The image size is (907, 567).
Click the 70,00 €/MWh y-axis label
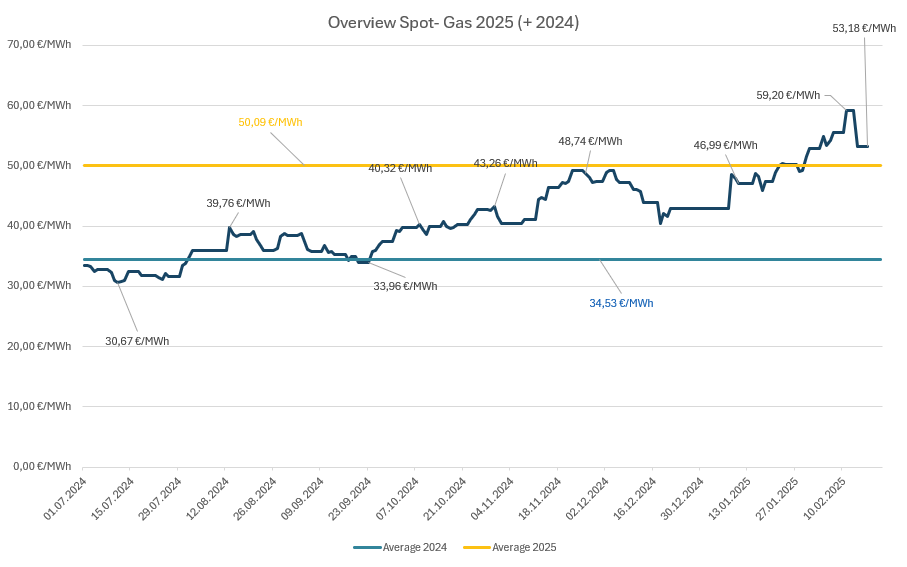(38, 44)
